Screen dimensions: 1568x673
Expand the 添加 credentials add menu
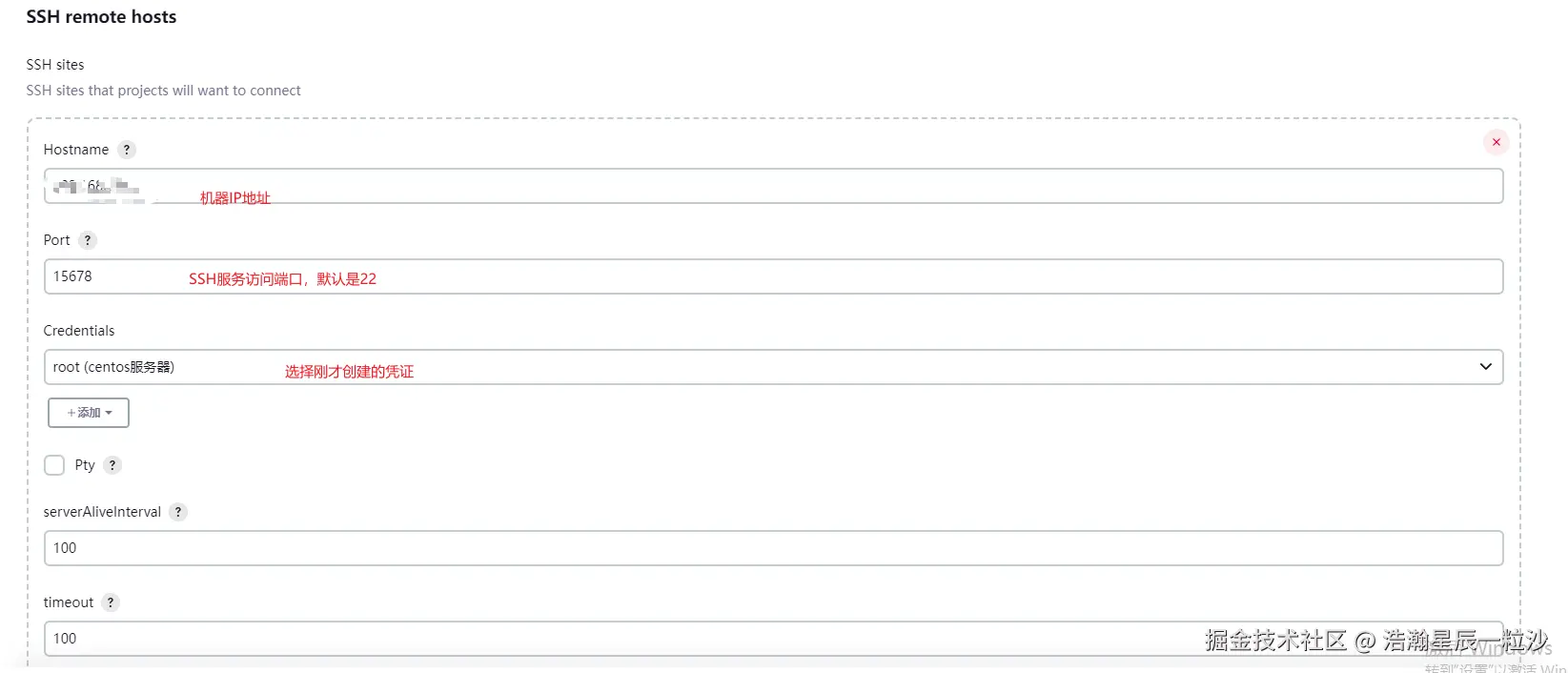(89, 413)
